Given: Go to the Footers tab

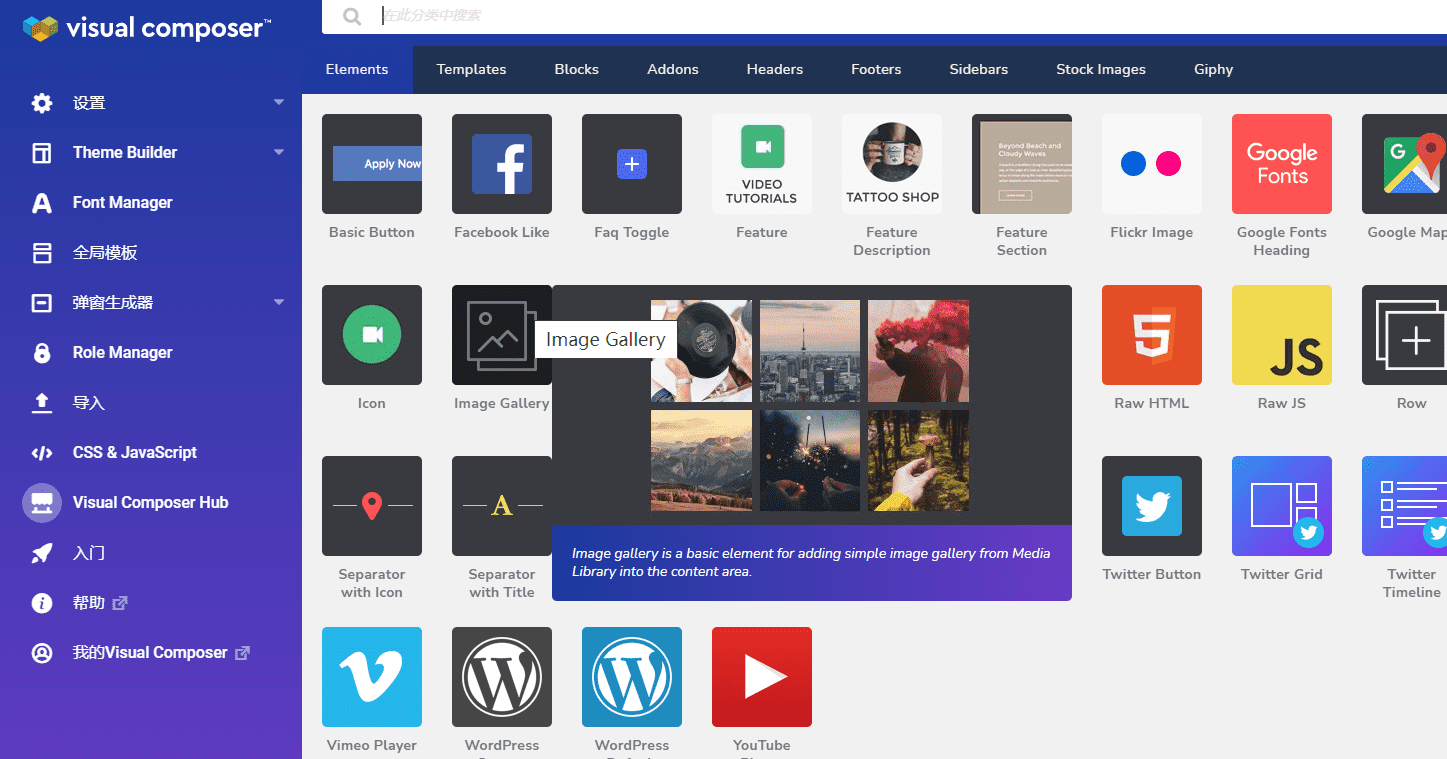Looking at the screenshot, I should [876, 70].
